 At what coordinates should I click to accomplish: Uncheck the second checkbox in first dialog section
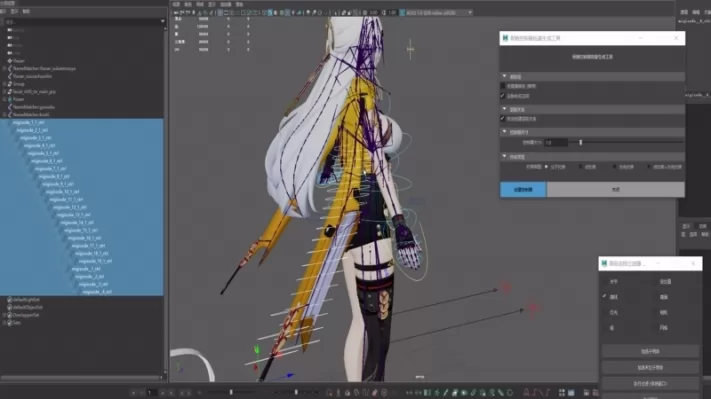coord(502,96)
